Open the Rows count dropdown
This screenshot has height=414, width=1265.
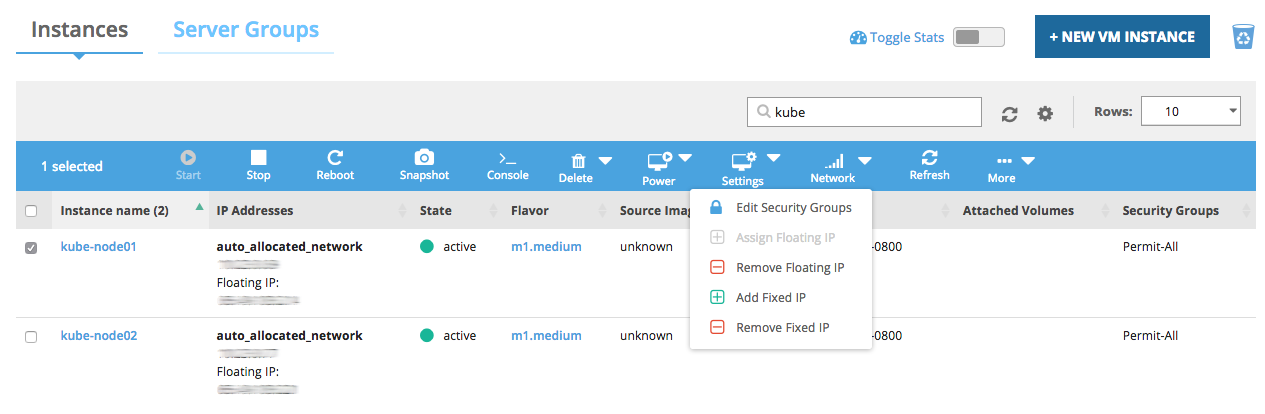(1190, 112)
